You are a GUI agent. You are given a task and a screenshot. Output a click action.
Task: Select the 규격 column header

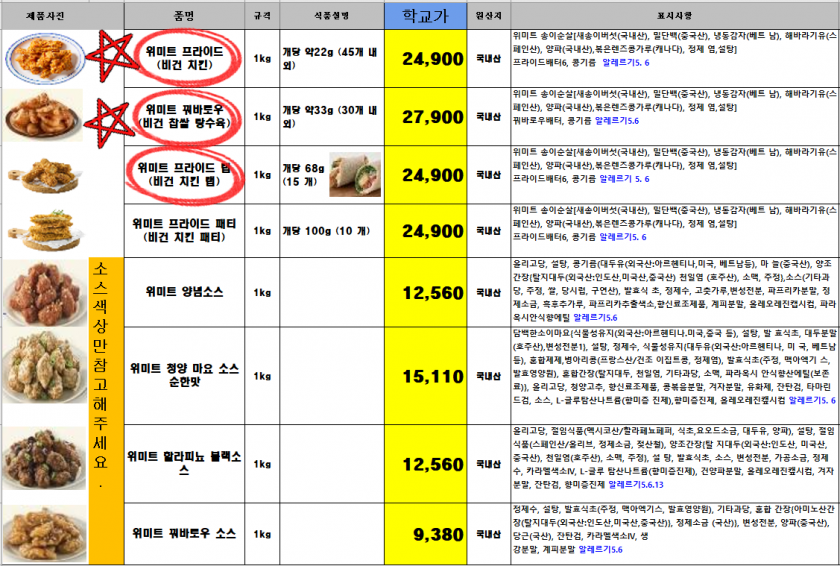tap(262, 16)
